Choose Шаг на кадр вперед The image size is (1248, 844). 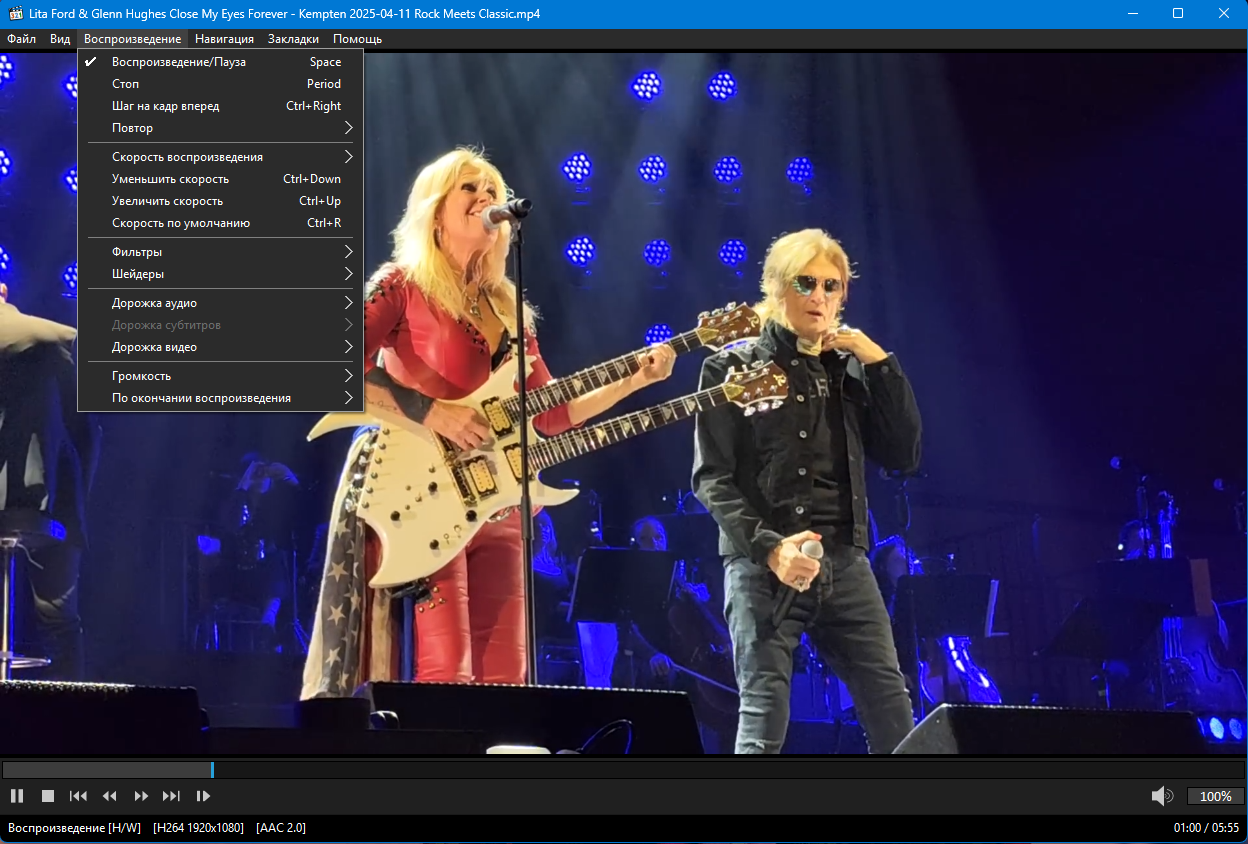[x=220, y=106]
